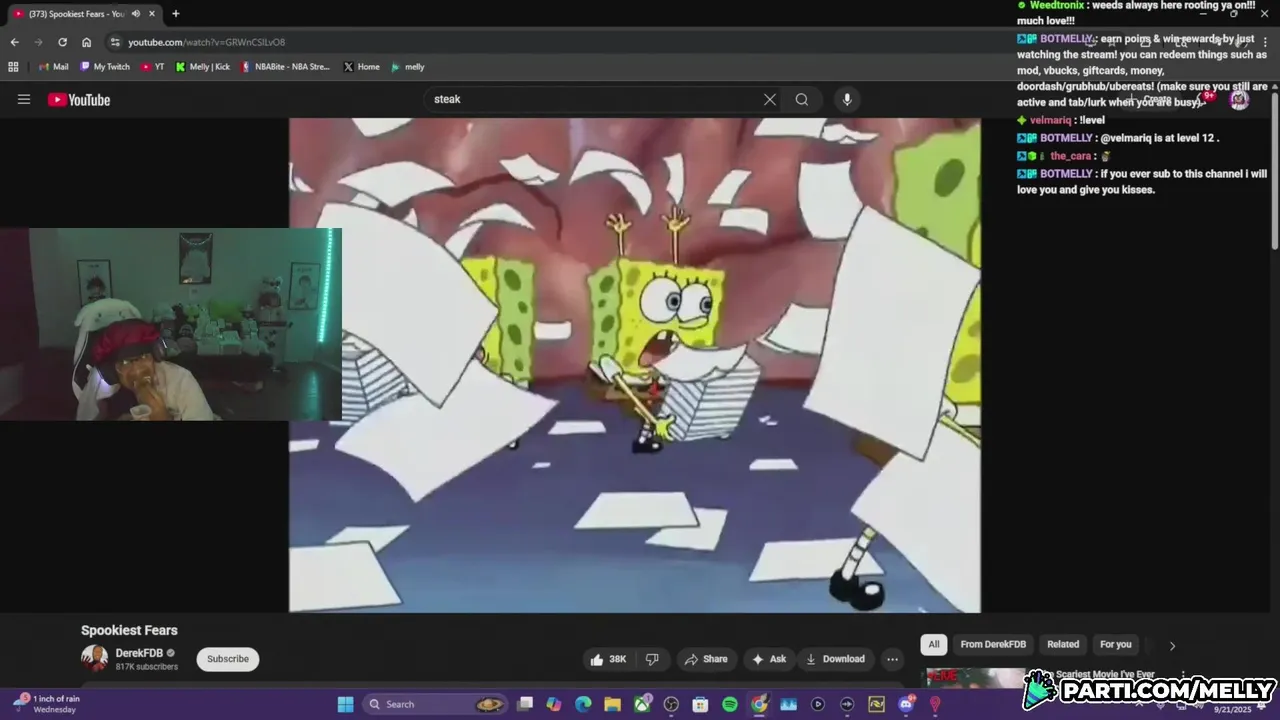Switch to Chrome in the taskbar
Image resolution: width=1280 pixels, height=720 pixels.
pos(759,704)
